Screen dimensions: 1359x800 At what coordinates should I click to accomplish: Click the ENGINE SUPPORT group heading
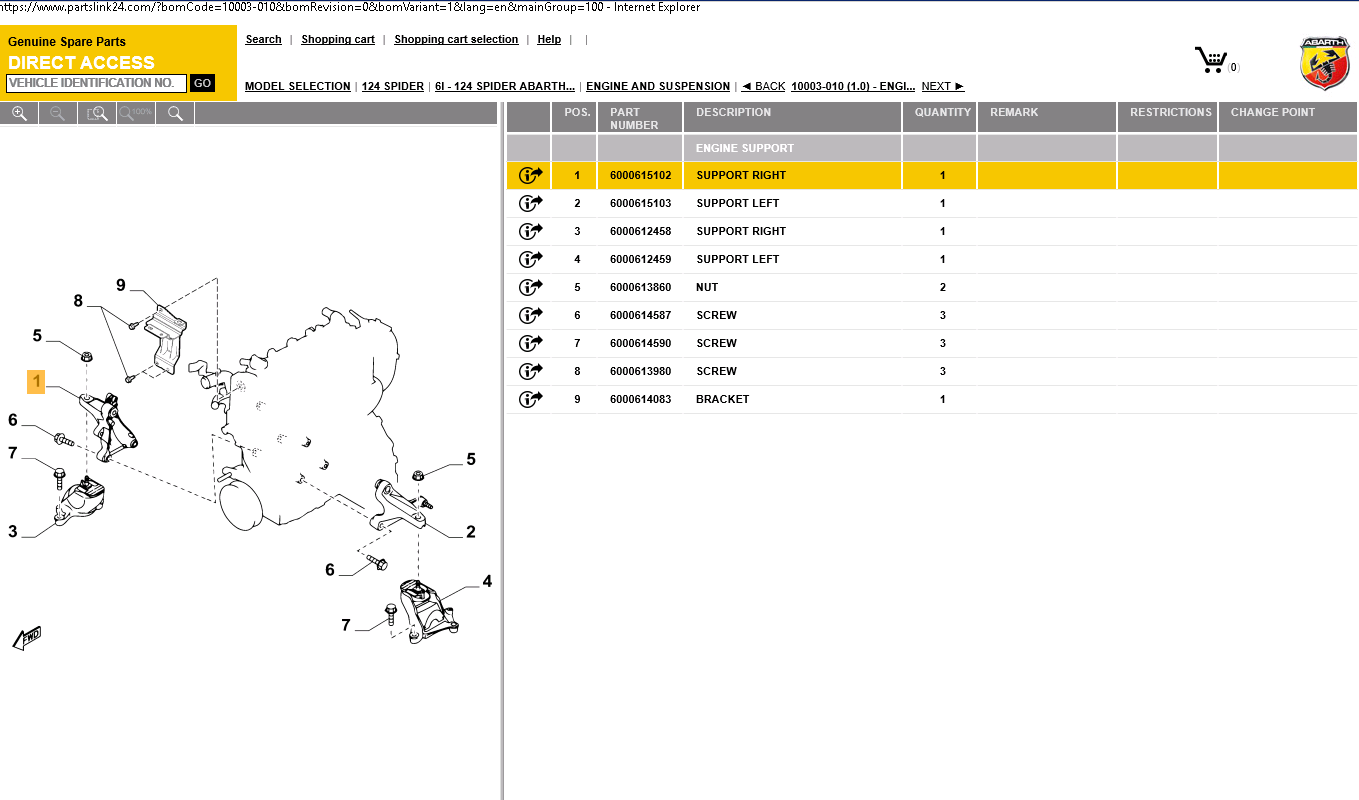(x=745, y=148)
